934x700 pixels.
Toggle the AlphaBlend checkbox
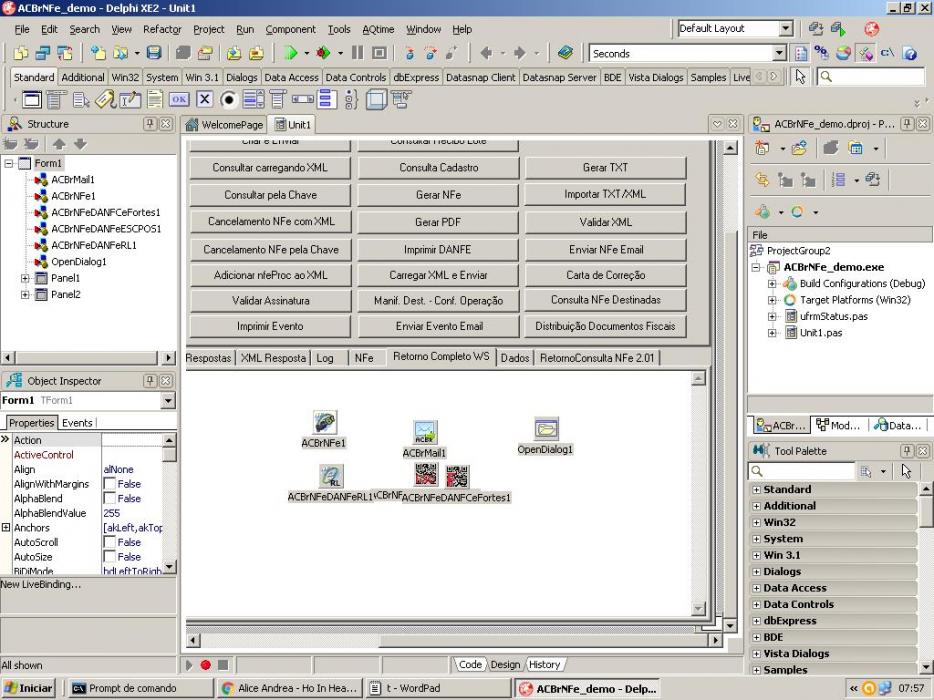110,499
